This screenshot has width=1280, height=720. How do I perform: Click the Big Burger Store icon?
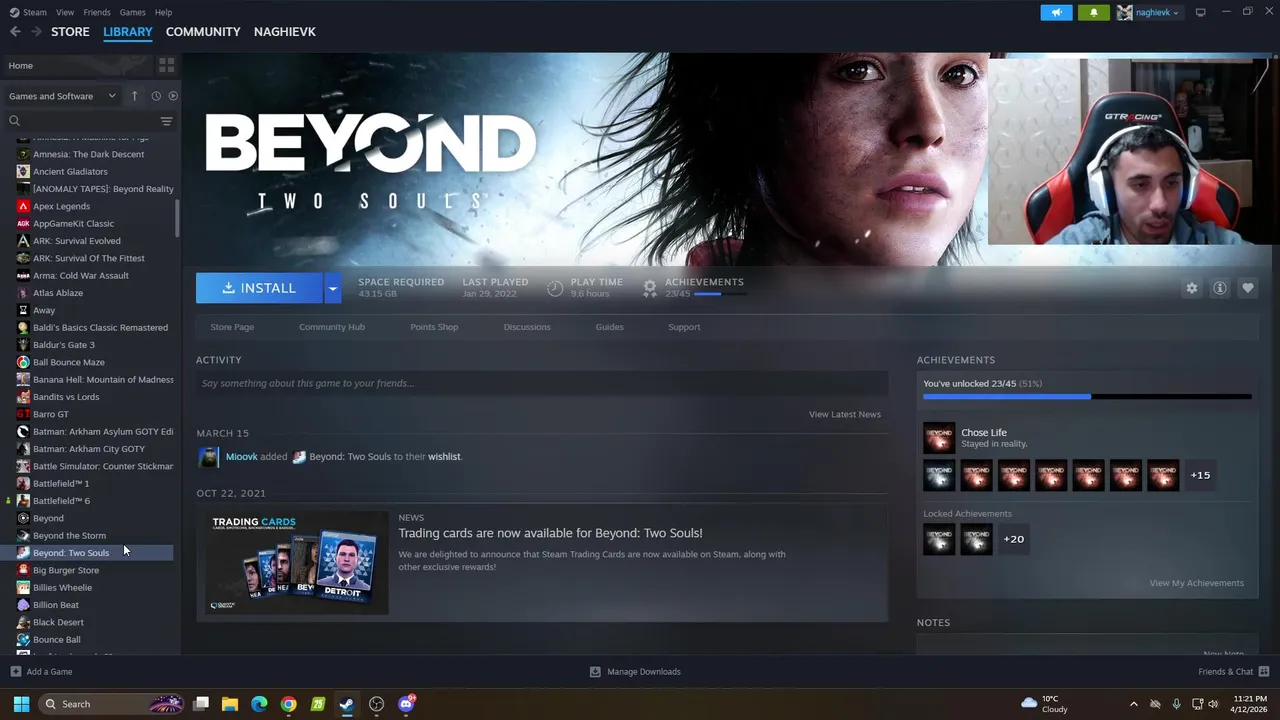point(23,570)
